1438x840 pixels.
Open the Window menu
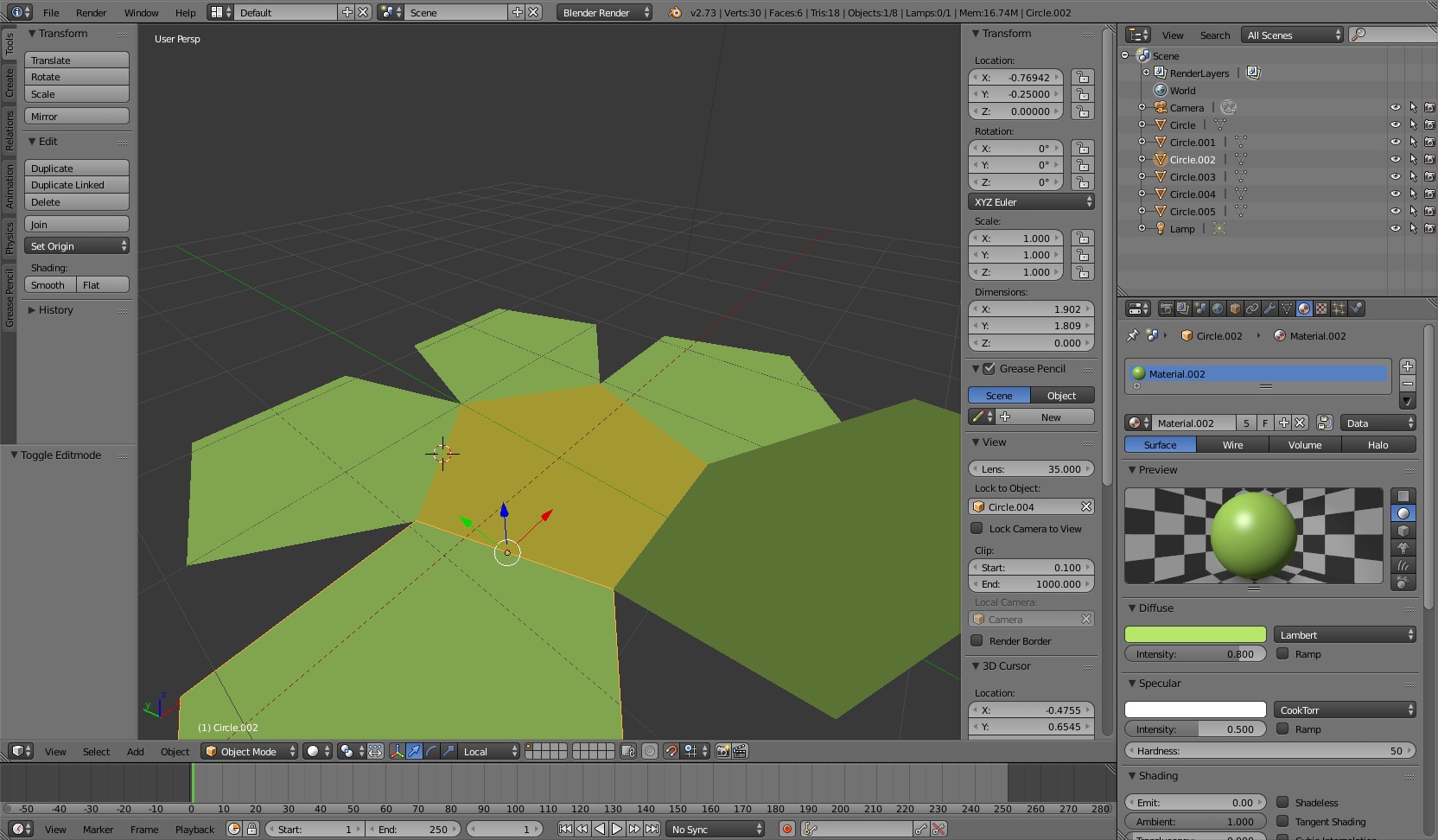click(x=141, y=12)
